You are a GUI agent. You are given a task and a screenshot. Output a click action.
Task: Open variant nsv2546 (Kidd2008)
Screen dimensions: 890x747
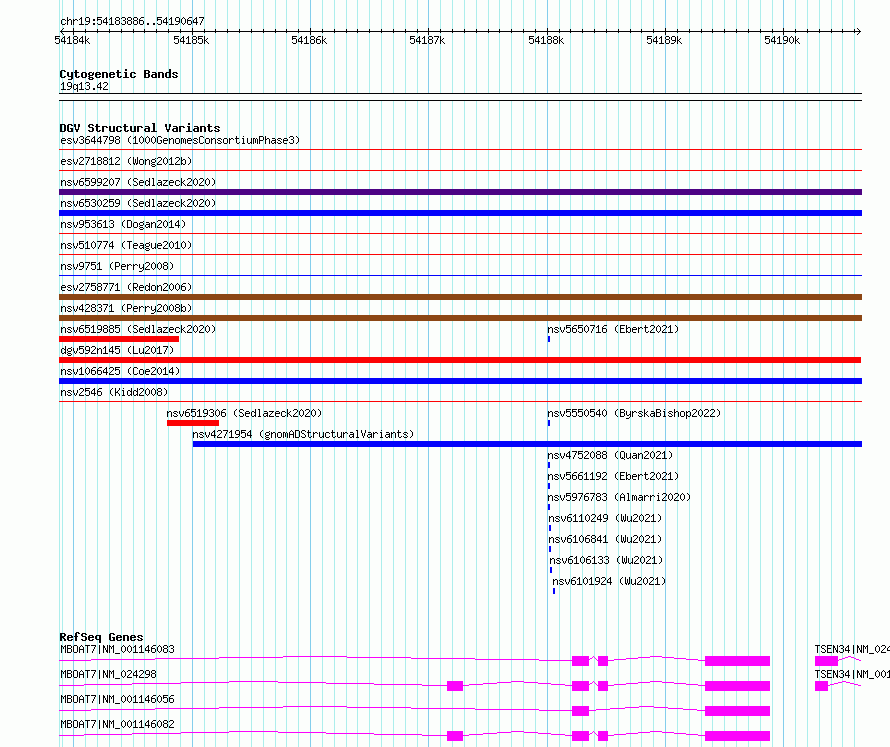coord(114,392)
